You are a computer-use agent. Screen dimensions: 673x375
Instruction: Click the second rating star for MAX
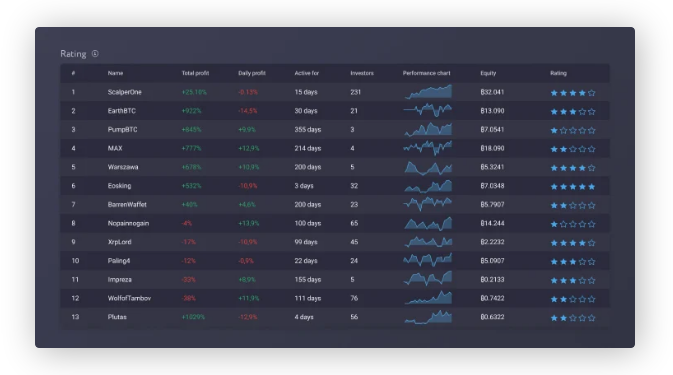[x=563, y=149]
